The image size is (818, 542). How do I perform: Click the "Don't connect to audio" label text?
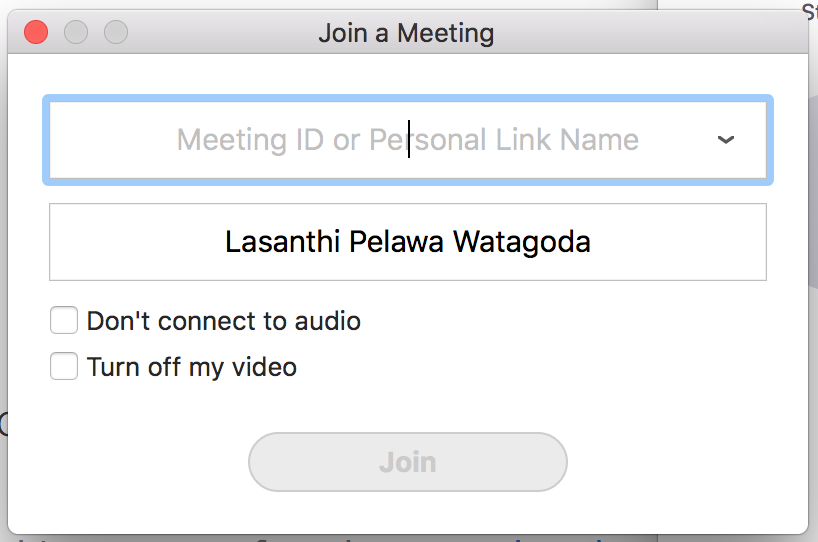click(224, 321)
